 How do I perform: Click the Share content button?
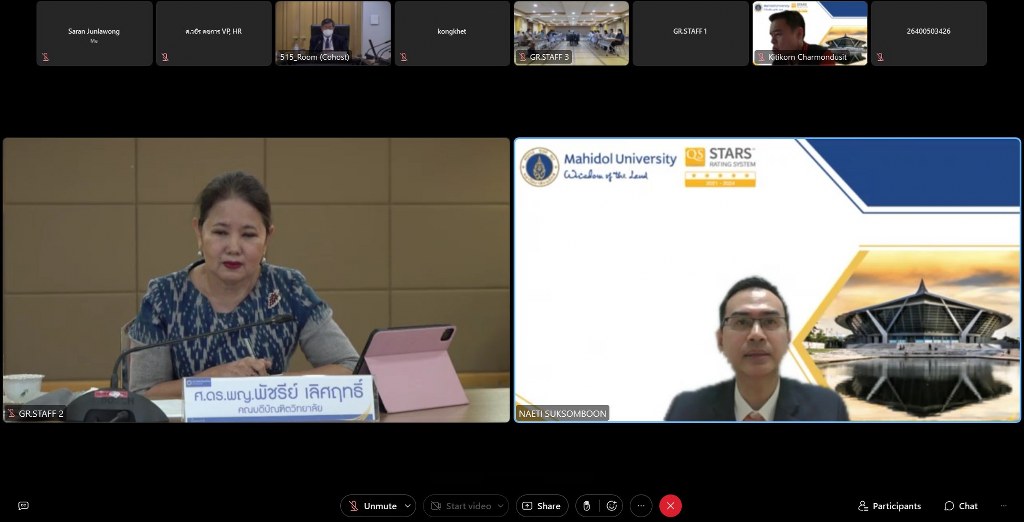point(541,506)
